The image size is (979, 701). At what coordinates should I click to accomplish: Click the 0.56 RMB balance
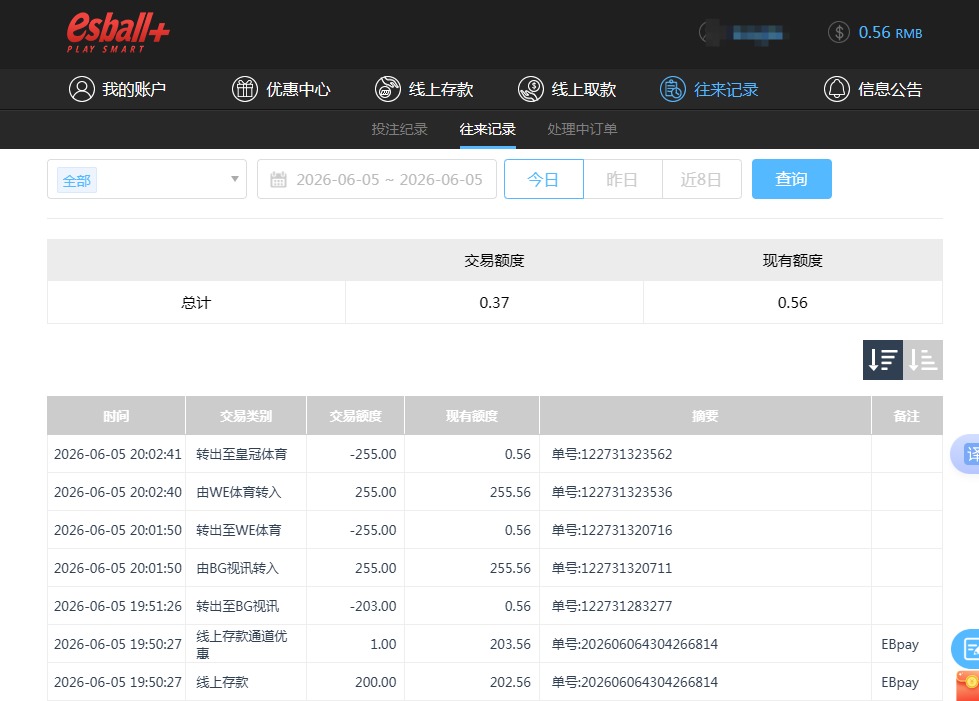click(x=890, y=32)
